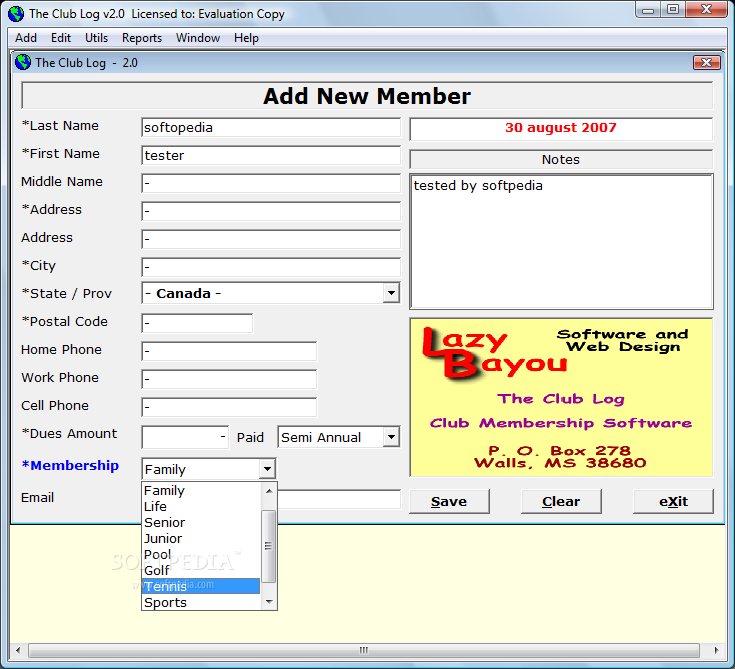Open the Add menu

[x=26, y=38]
